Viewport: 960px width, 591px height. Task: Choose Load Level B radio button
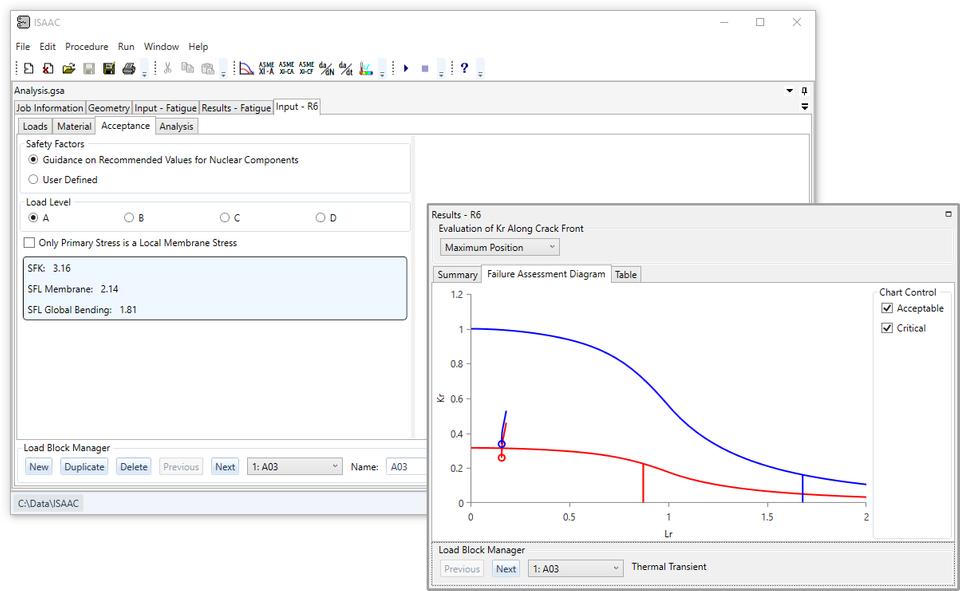point(129,217)
